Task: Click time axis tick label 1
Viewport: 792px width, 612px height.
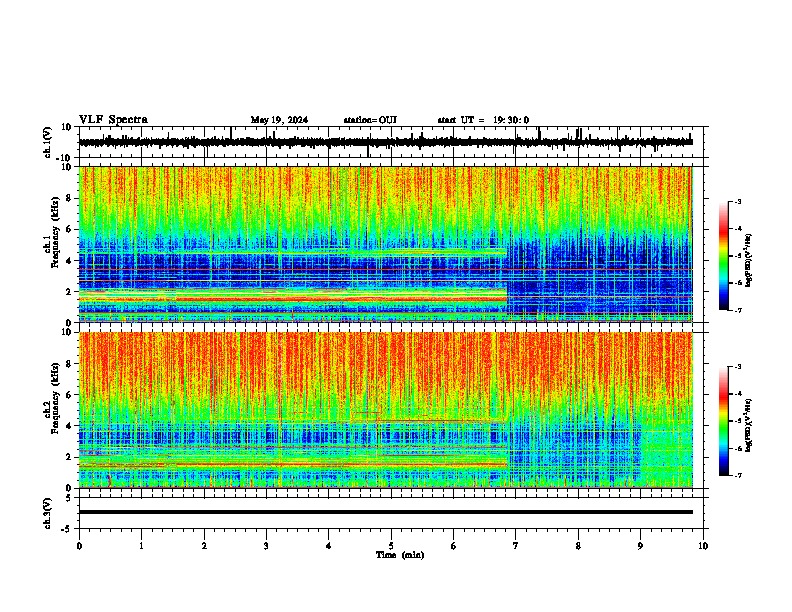Action: 141,546
